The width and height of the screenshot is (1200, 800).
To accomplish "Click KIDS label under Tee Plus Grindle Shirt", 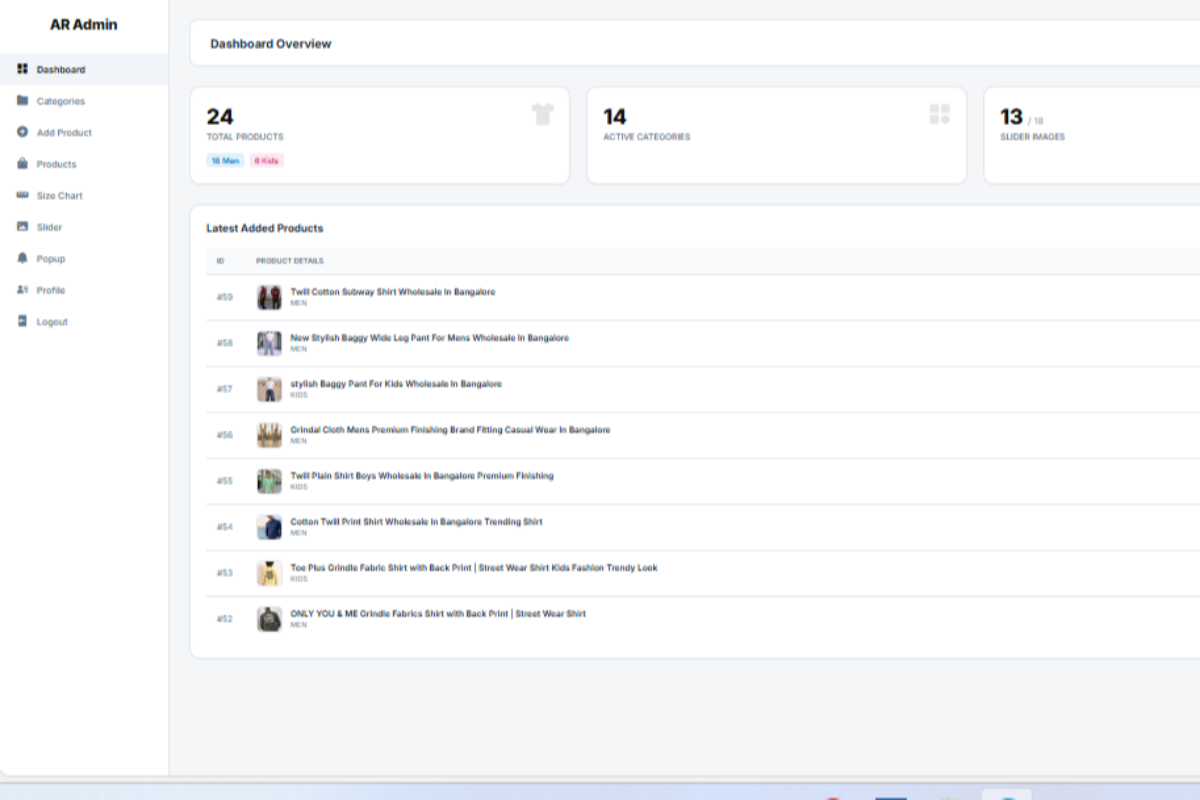I will [299, 578].
